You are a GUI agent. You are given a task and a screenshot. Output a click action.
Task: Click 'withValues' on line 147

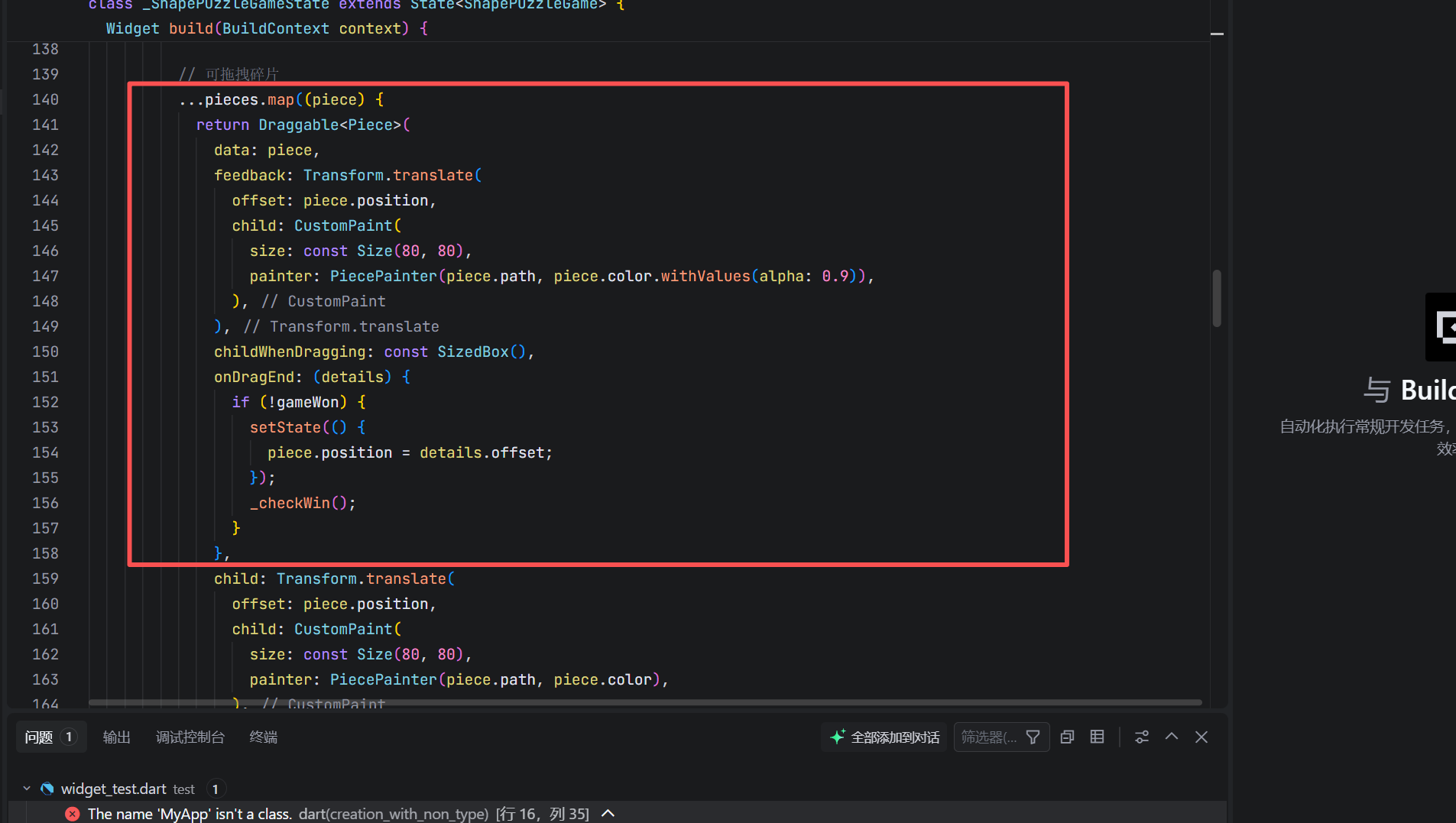point(705,276)
